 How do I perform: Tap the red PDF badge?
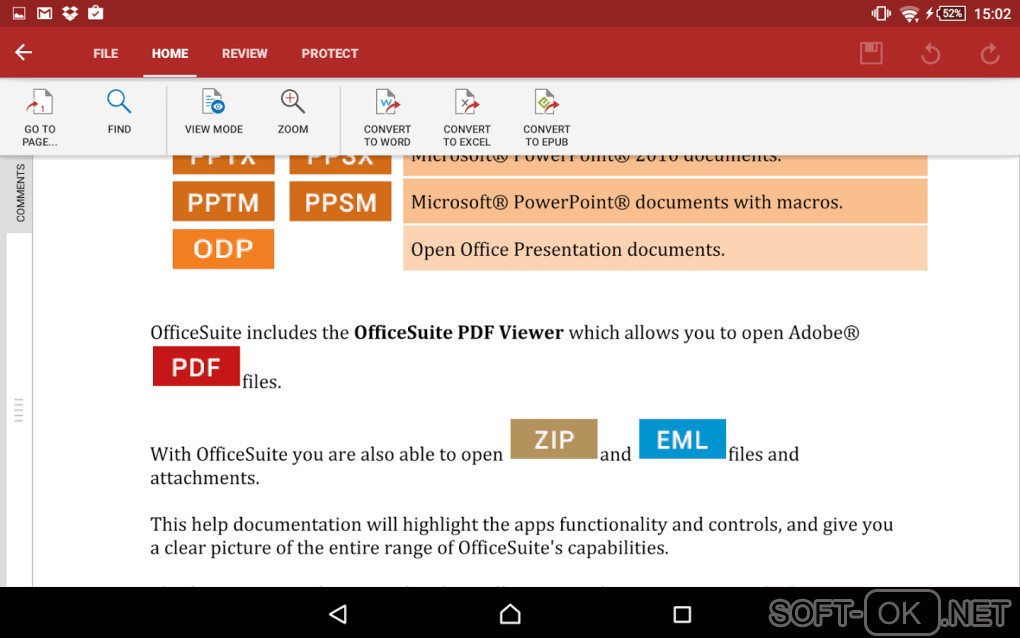pos(196,367)
